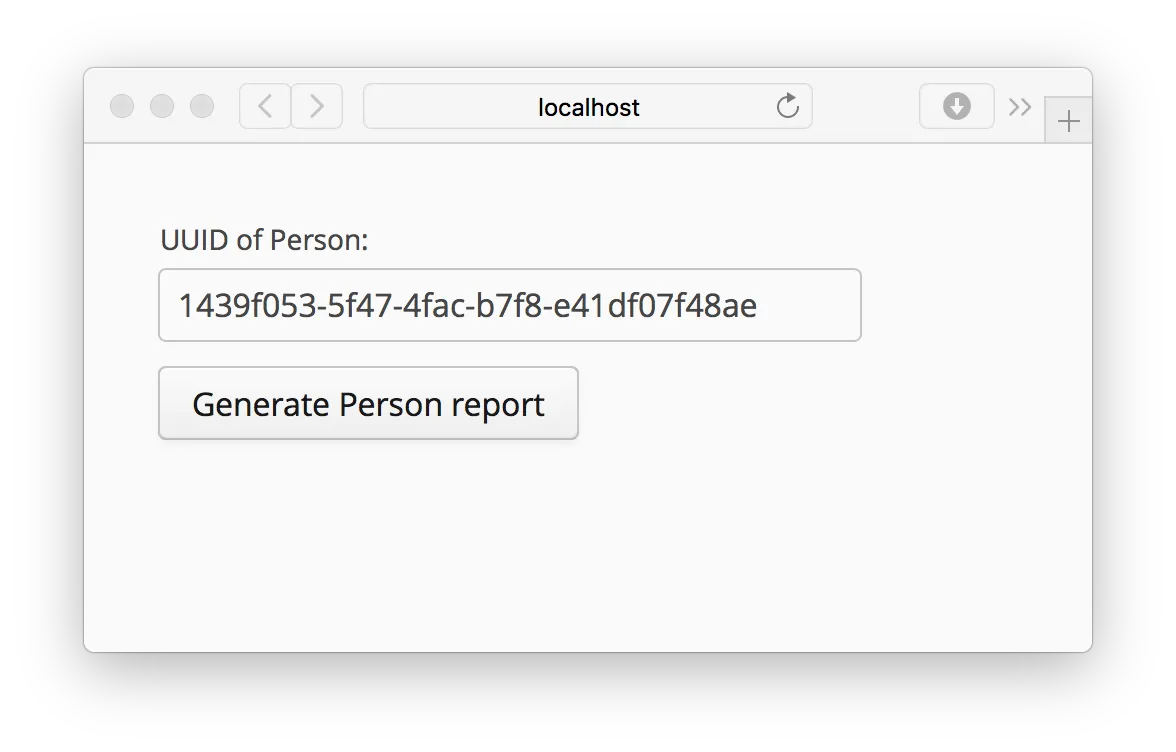Click empty toolbar space left of Downloads

[865, 106]
